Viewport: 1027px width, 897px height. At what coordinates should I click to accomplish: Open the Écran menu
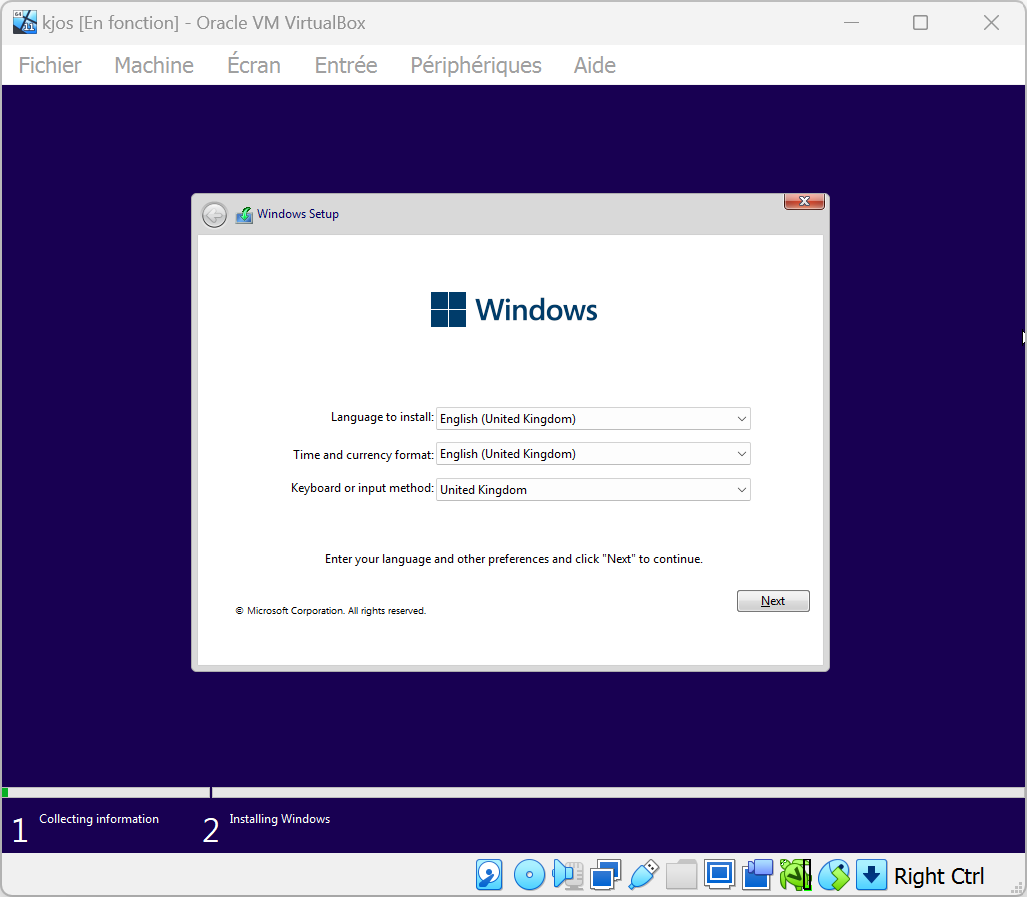point(254,65)
